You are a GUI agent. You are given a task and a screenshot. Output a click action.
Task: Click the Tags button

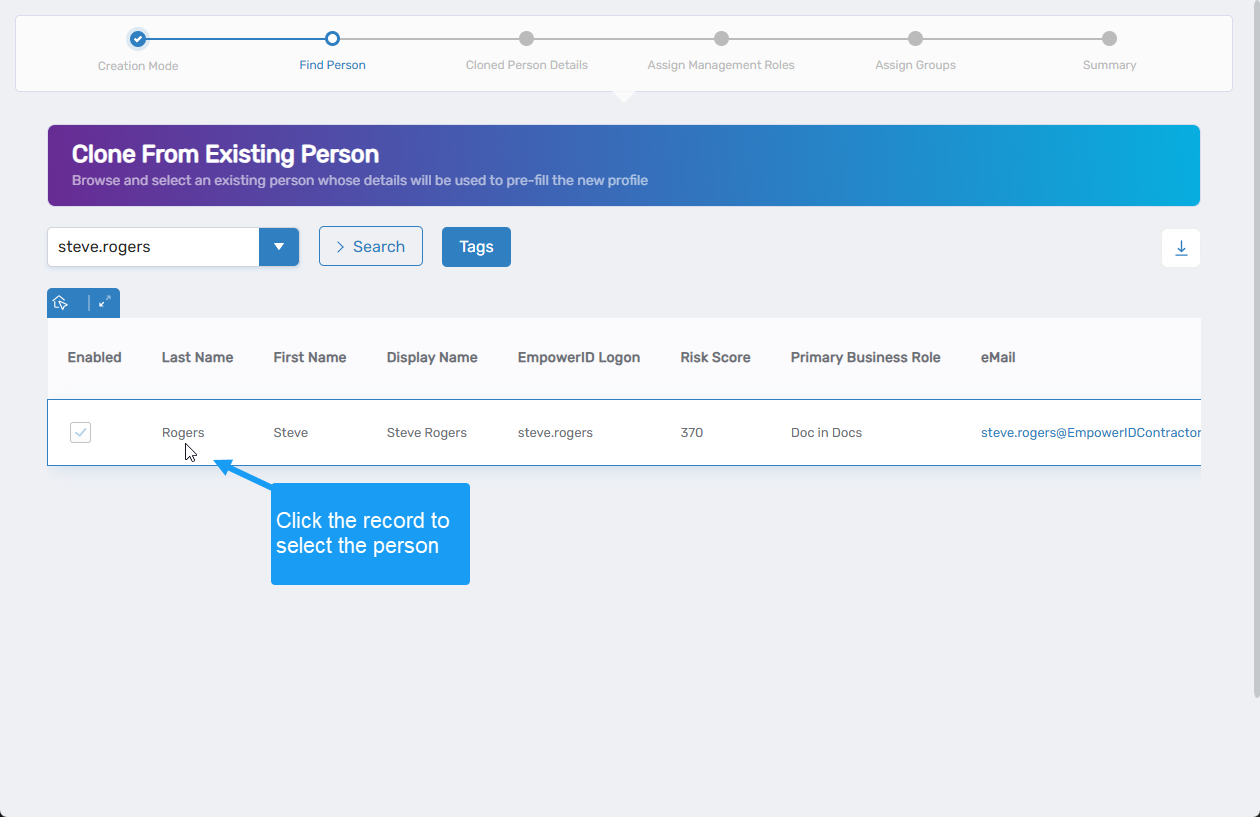pos(476,247)
